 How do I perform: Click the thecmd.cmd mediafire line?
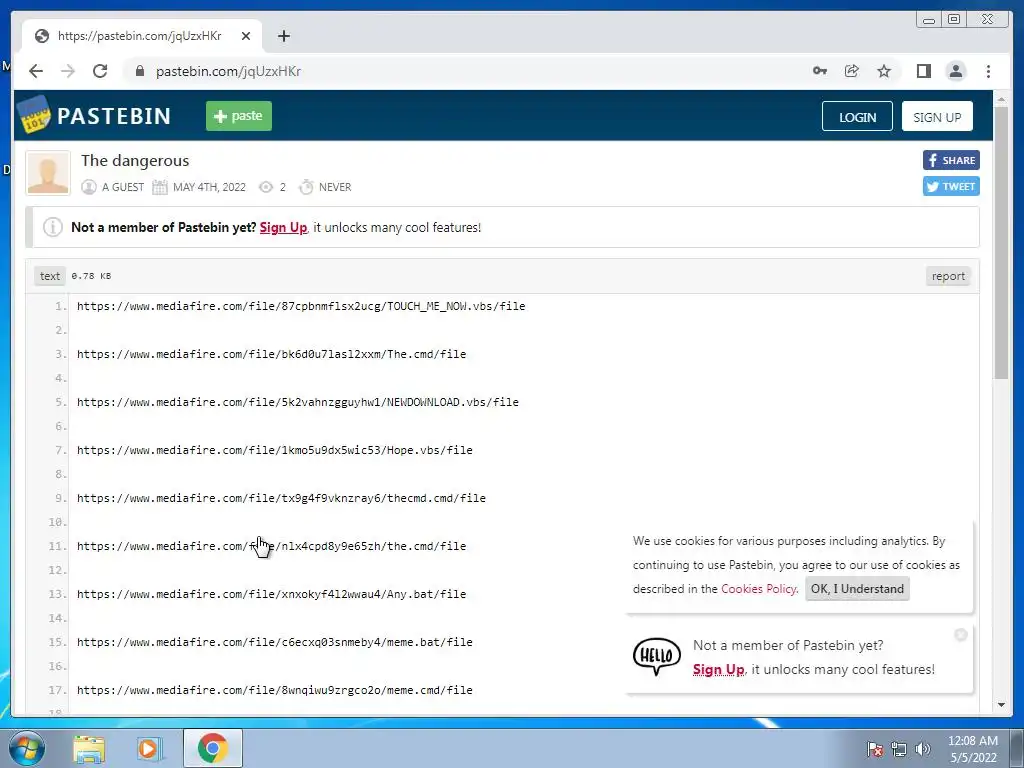click(x=281, y=498)
